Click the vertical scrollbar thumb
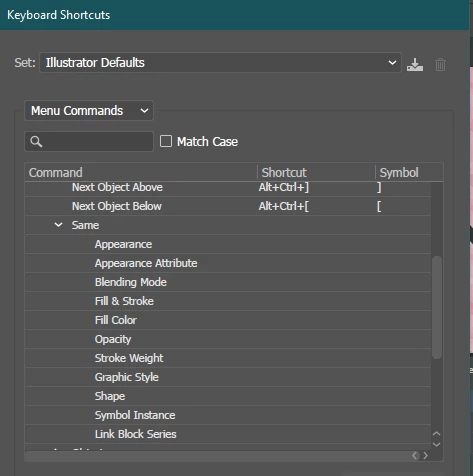The width and height of the screenshot is (473, 476). coord(437,307)
